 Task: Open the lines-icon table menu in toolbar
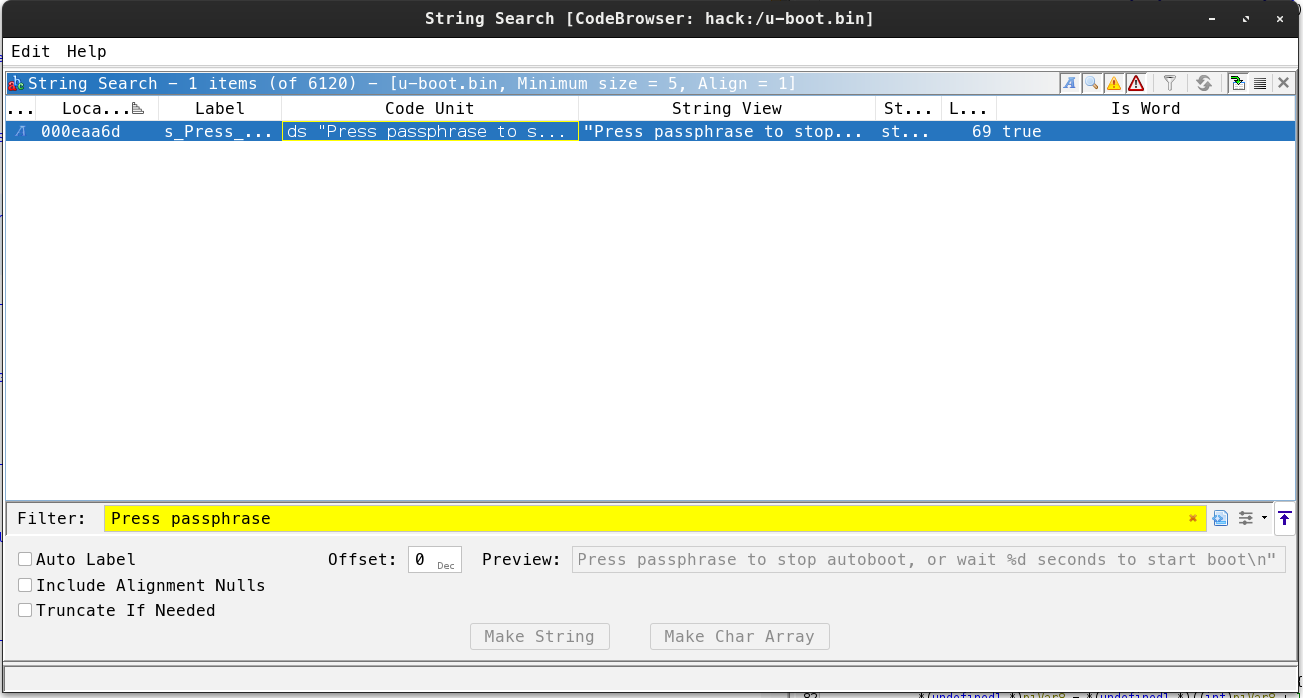pyautogui.click(x=1260, y=84)
